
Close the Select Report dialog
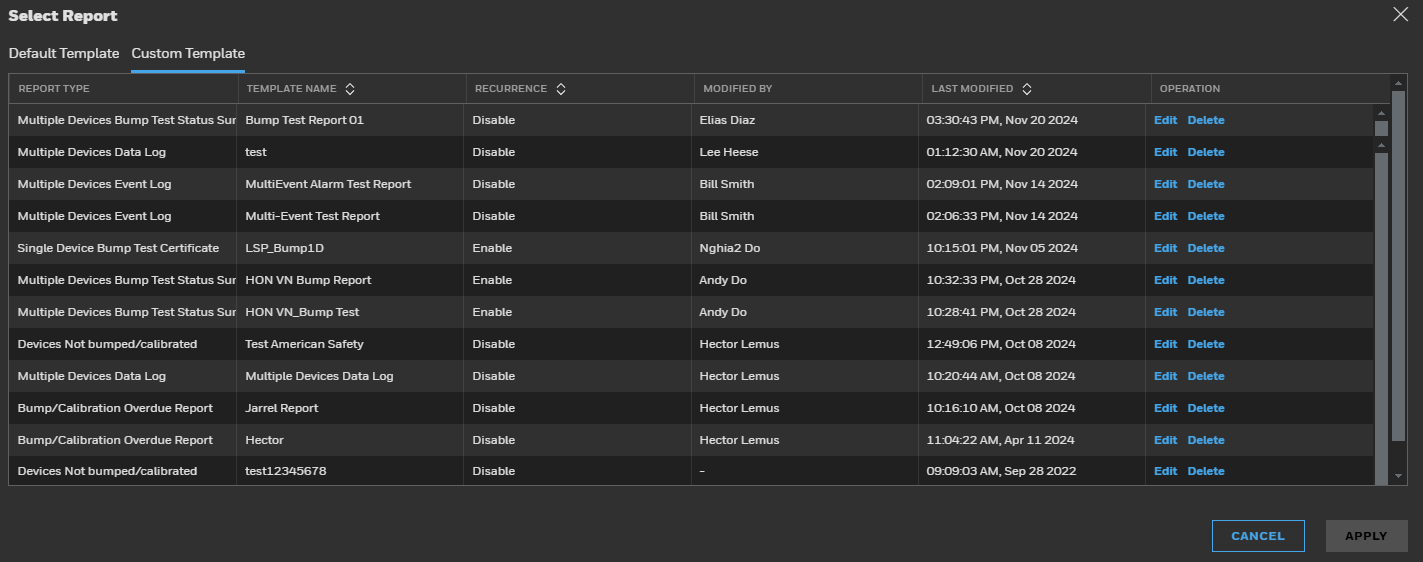coord(1400,14)
